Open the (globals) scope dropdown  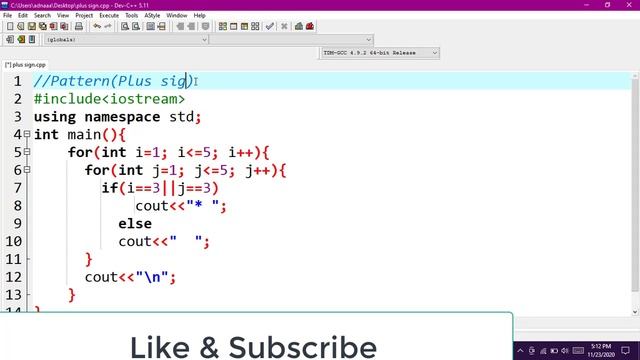tap(126, 40)
